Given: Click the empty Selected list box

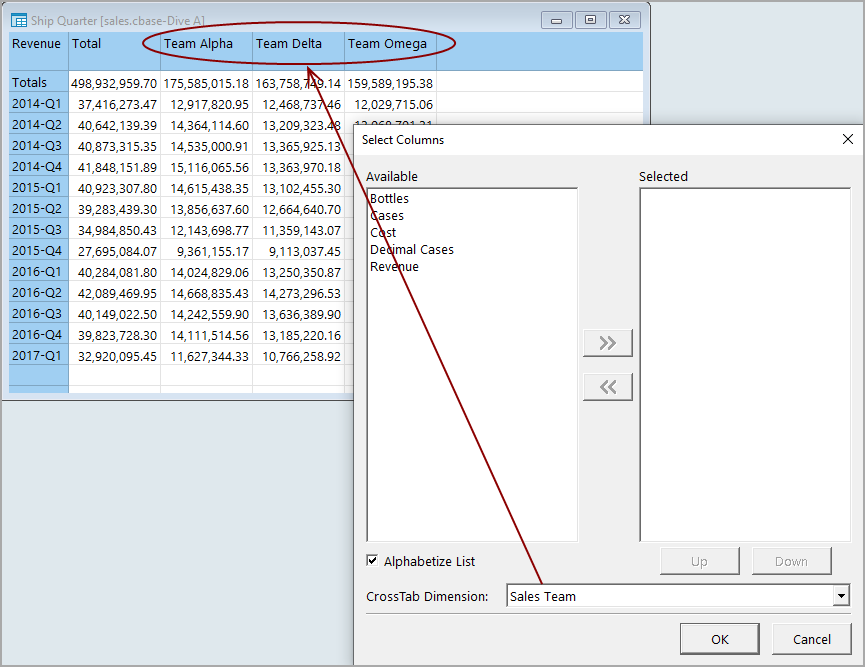Looking at the screenshot, I should tap(744, 365).
